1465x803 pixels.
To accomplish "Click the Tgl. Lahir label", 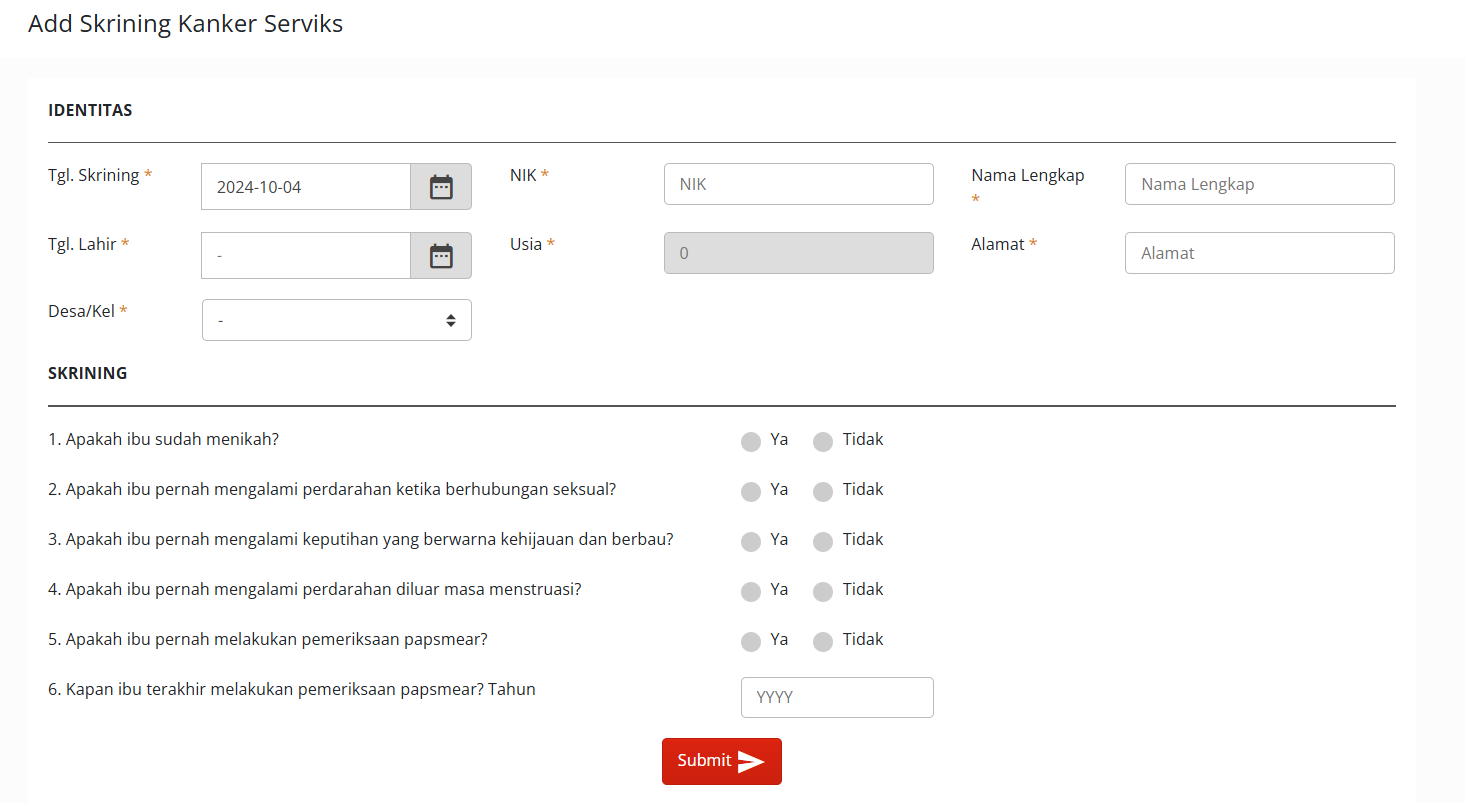I will (x=89, y=244).
